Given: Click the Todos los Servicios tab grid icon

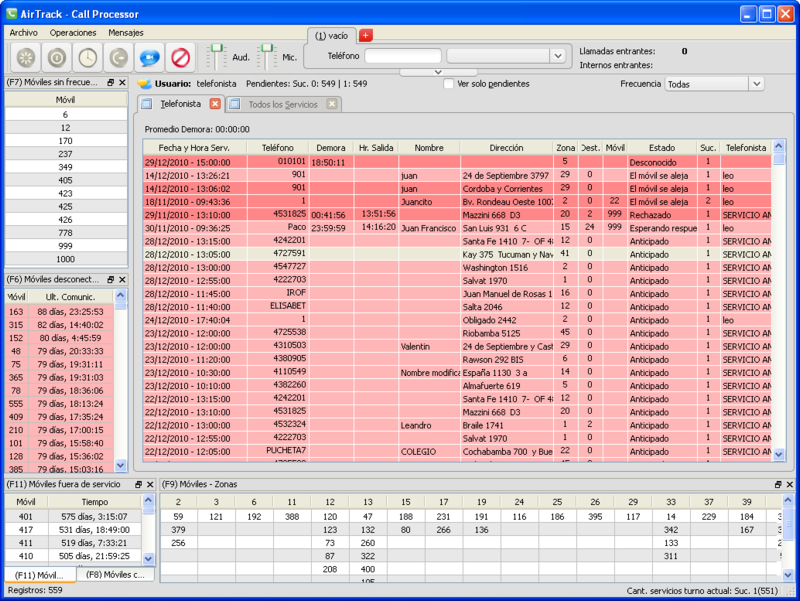Looking at the screenshot, I should click(235, 104).
